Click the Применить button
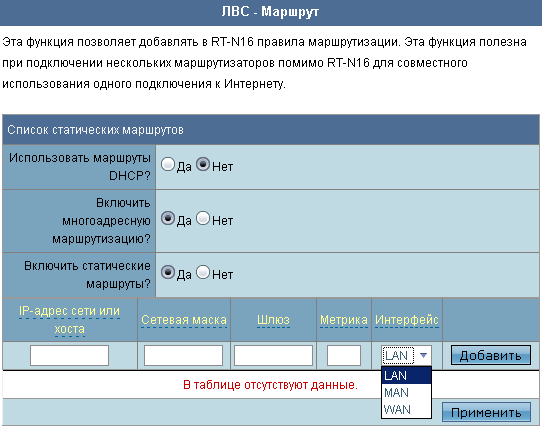Screen dimensions: 542x429 pyautogui.click(x=486, y=412)
